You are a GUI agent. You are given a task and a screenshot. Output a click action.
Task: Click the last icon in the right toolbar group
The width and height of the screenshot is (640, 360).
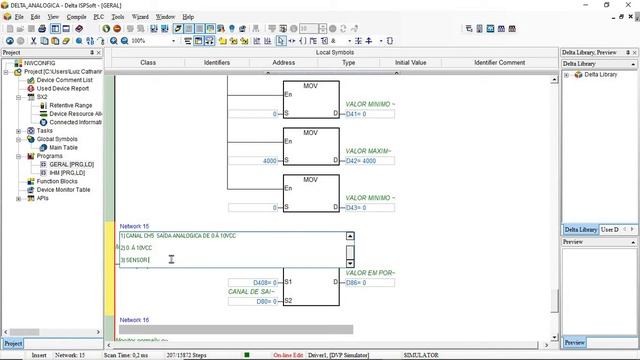(x=512, y=29)
